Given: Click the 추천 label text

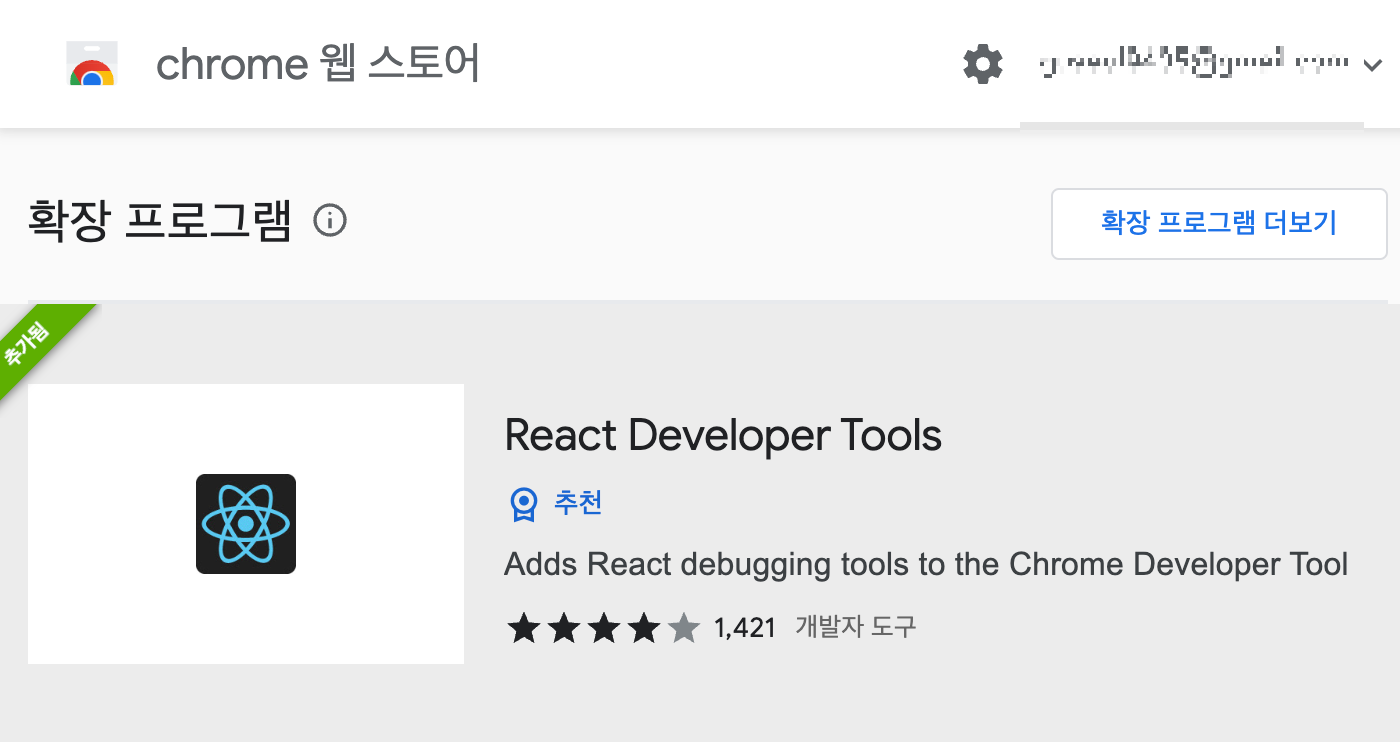Looking at the screenshot, I should 578,502.
